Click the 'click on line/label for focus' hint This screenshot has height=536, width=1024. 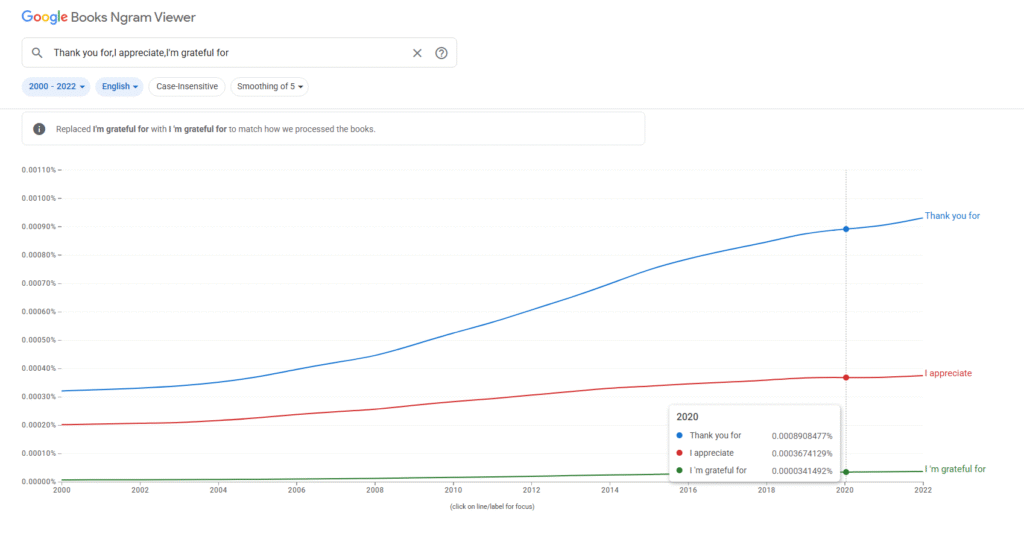pos(492,507)
